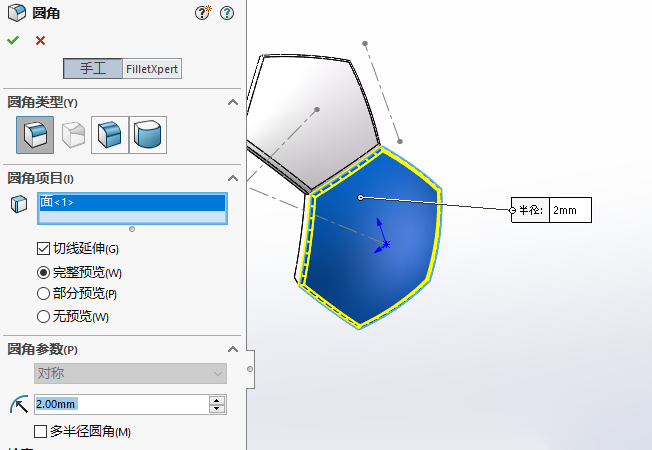Viewport: 652px width, 450px height.
Task: Switch to the FilletXpert tab
Action: point(153,69)
